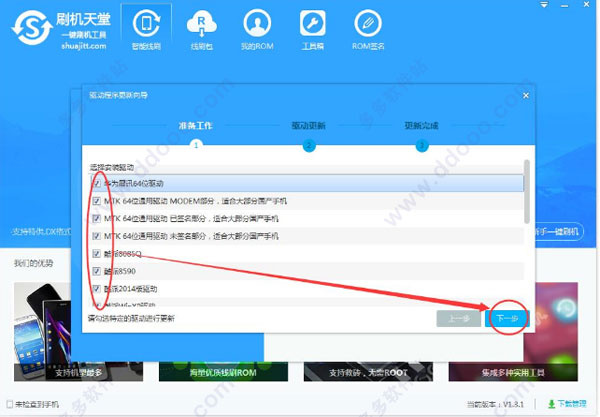Uncheck the 华为展讯64位驱动 checkbox
Image resolution: width=600 pixels, height=417 pixels.
[96, 183]
